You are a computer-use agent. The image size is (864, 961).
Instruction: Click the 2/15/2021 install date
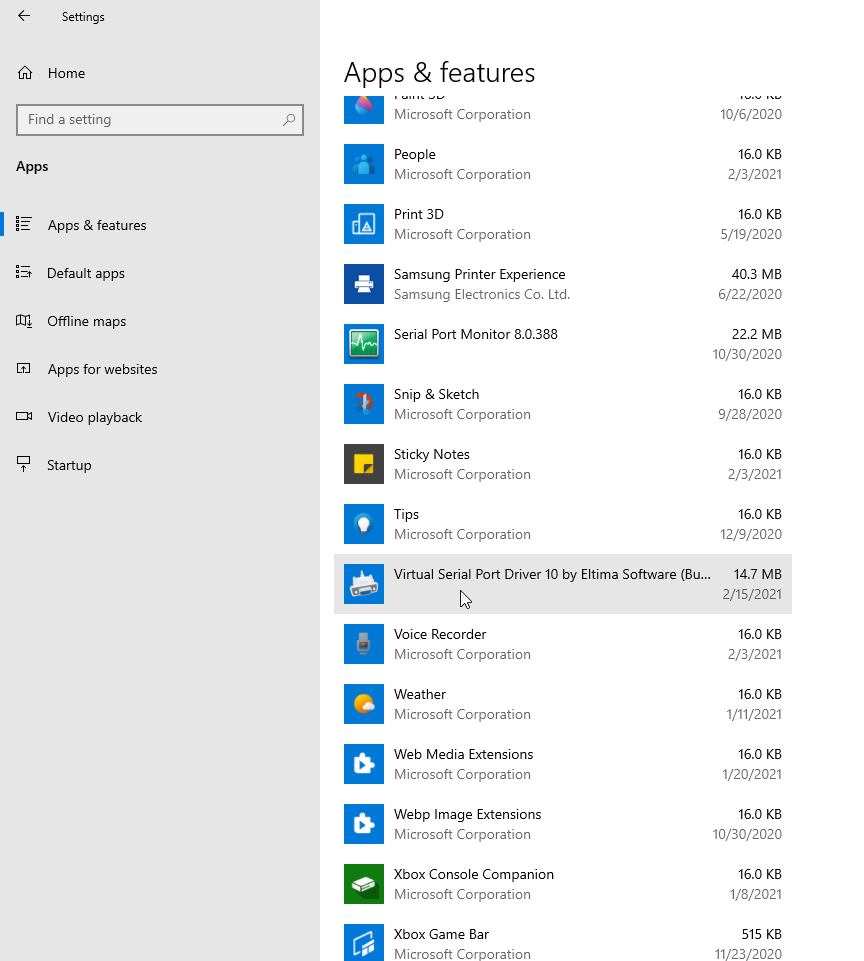click(x=752, y=594)
